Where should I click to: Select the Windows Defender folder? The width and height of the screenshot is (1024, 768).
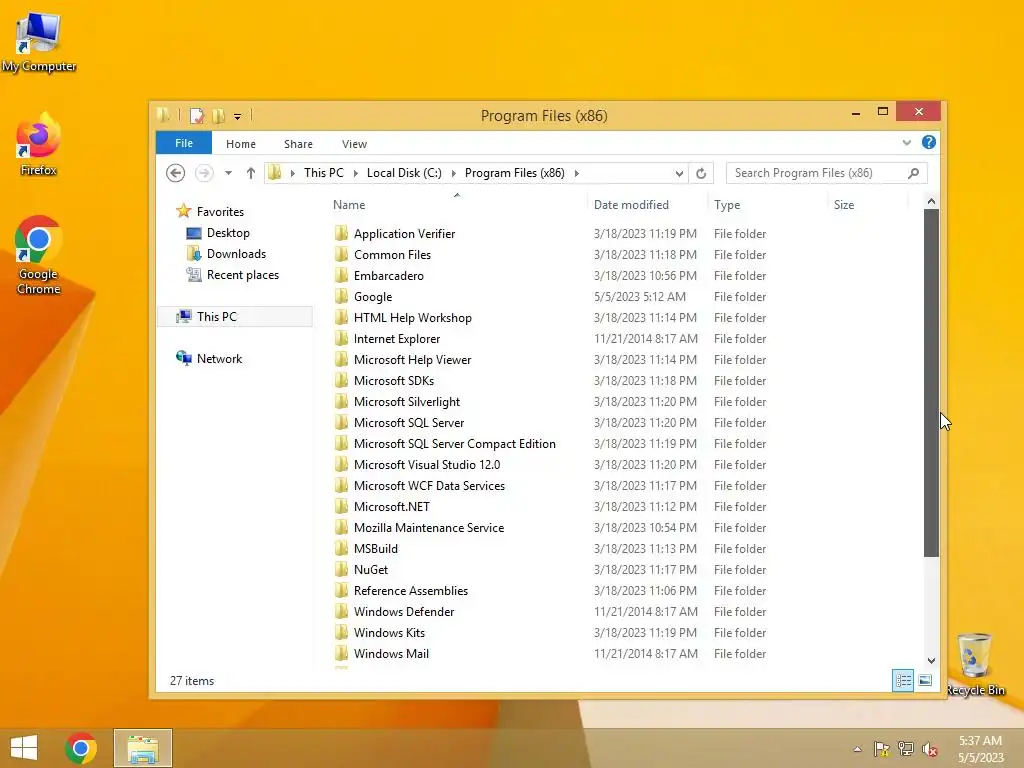coord(404,612)
